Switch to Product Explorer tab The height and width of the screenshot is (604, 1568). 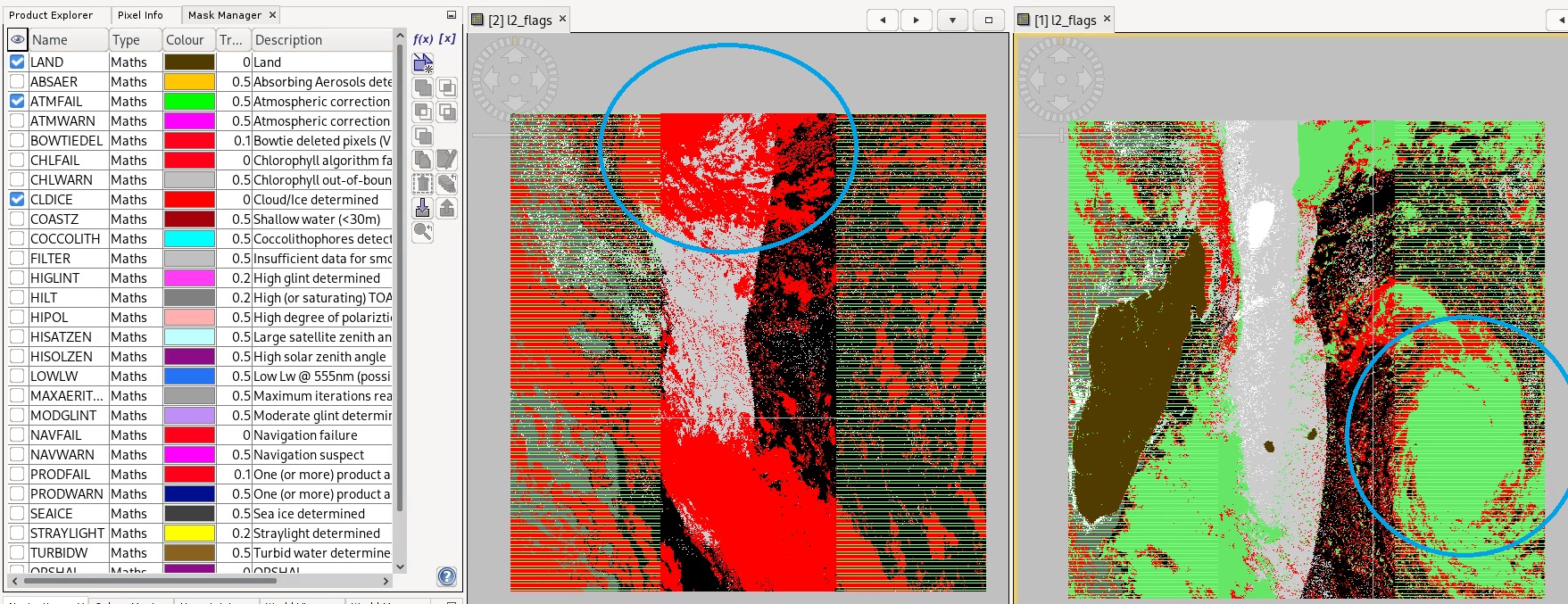tap(51, 15)
